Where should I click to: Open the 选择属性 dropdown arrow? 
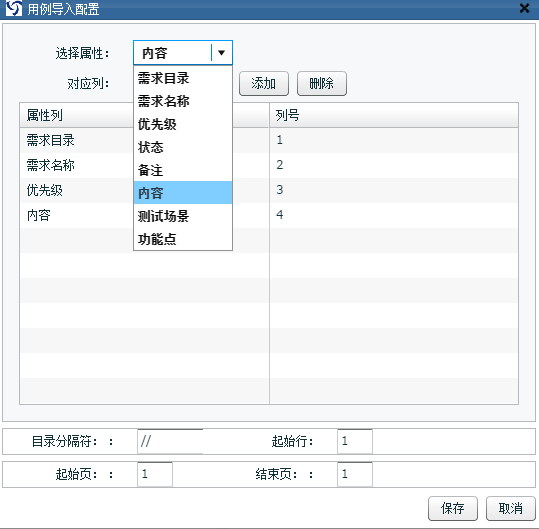221,53
